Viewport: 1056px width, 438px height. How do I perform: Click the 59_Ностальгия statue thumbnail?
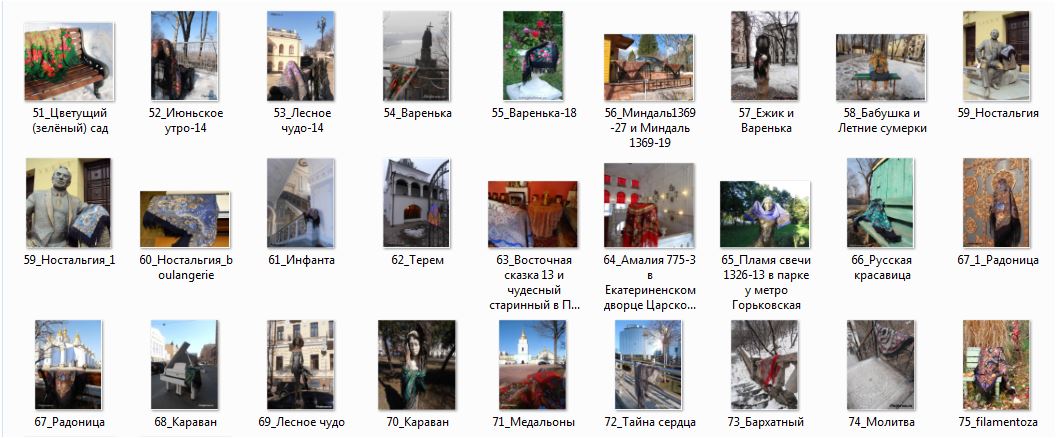click(996, 55)
